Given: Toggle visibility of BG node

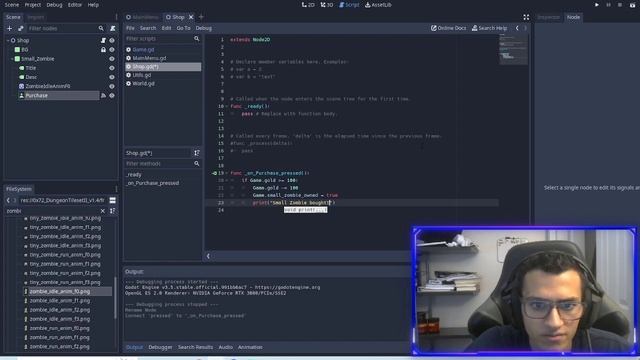Looking at the screenshot, I should [x=112, y=49].
